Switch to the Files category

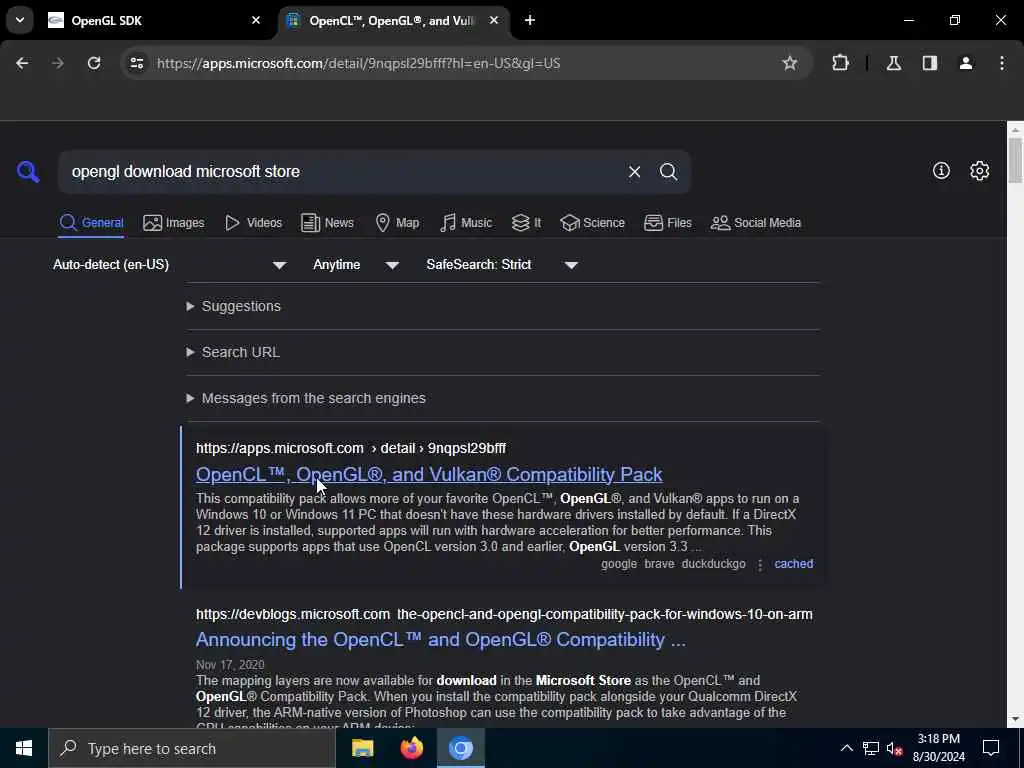click(x=667, y=223)
